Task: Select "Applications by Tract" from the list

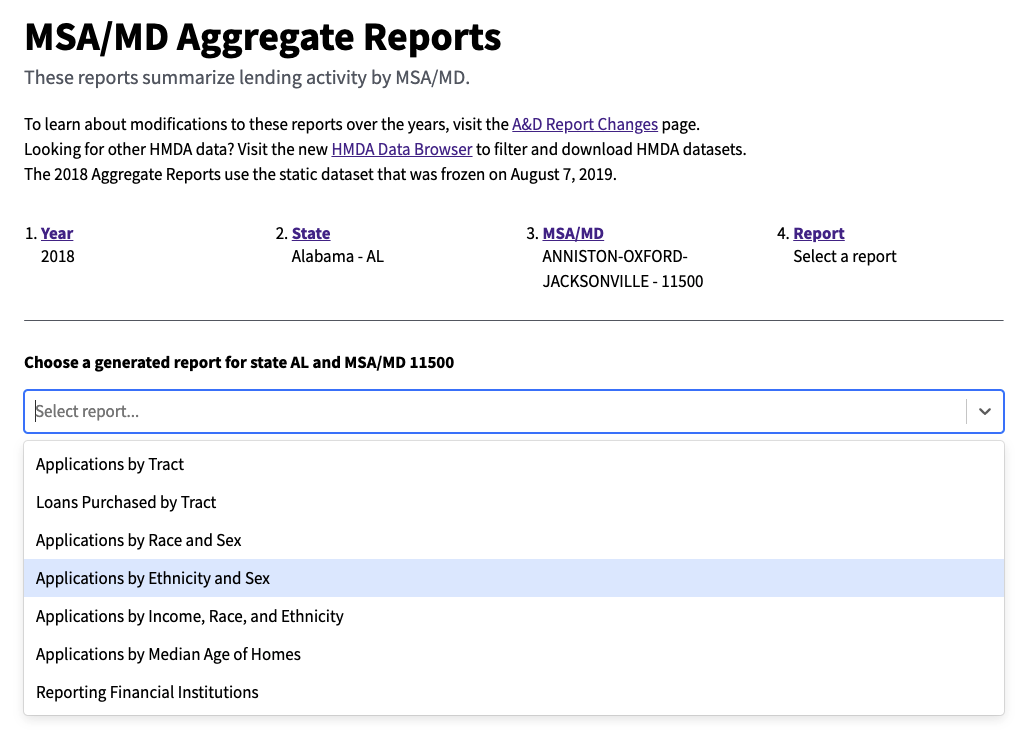Action: coord(109,464)
